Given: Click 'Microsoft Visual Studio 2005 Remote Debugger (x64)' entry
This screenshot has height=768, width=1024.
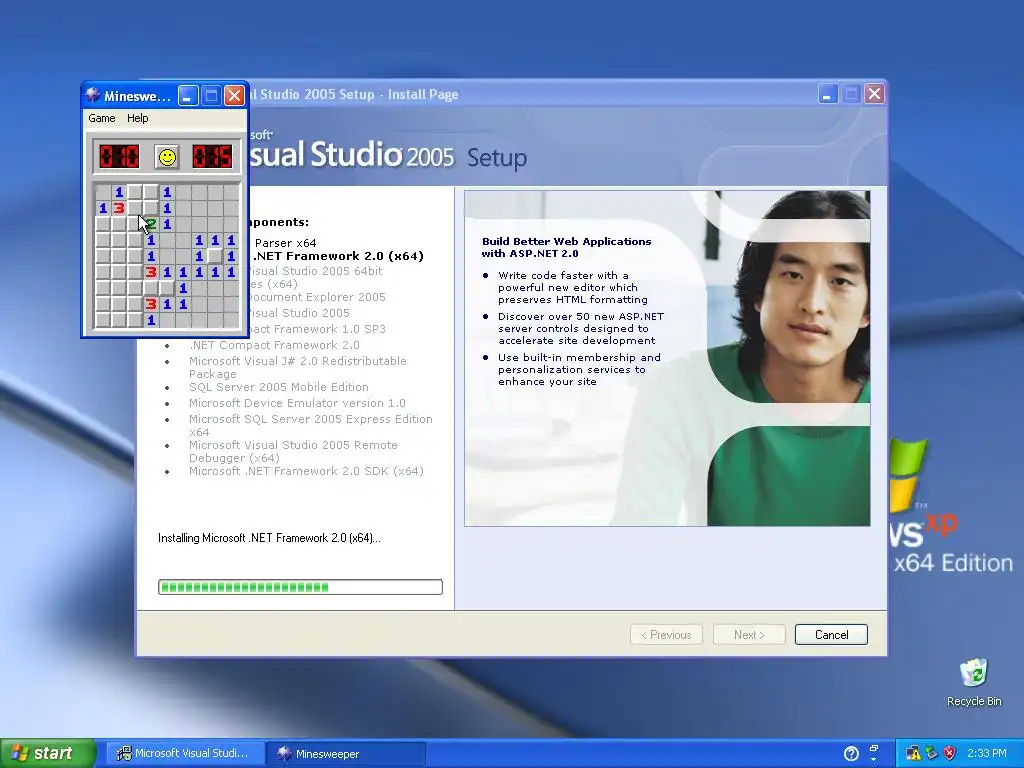Looking at the screenshot, I should click(x=293, y=451).
